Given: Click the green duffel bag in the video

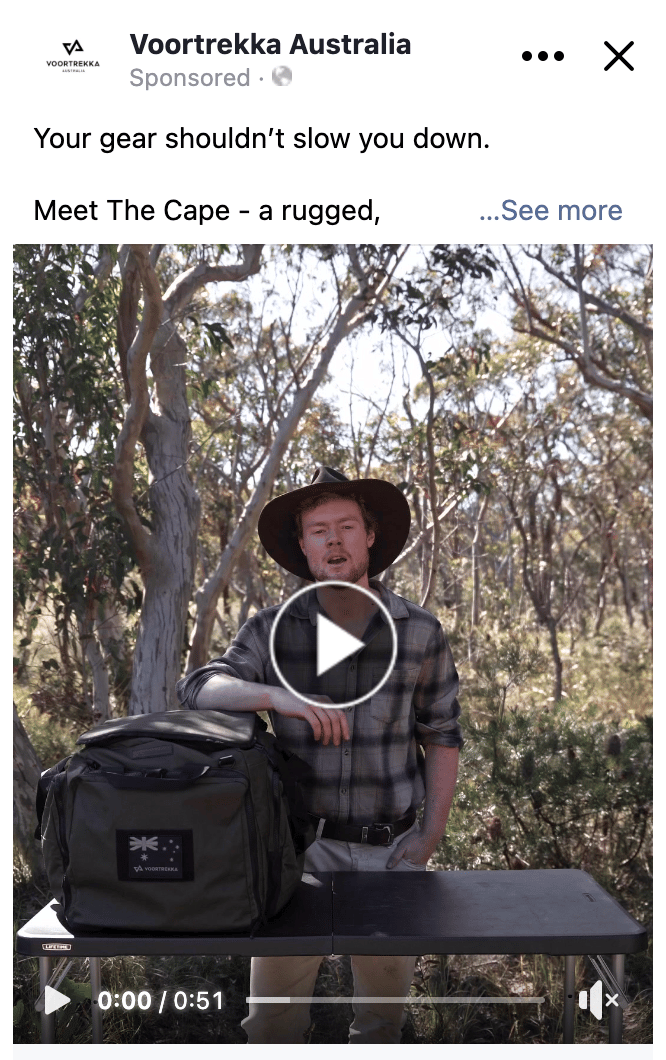Looking at the screenshot, I should click(x=169, y=821).
